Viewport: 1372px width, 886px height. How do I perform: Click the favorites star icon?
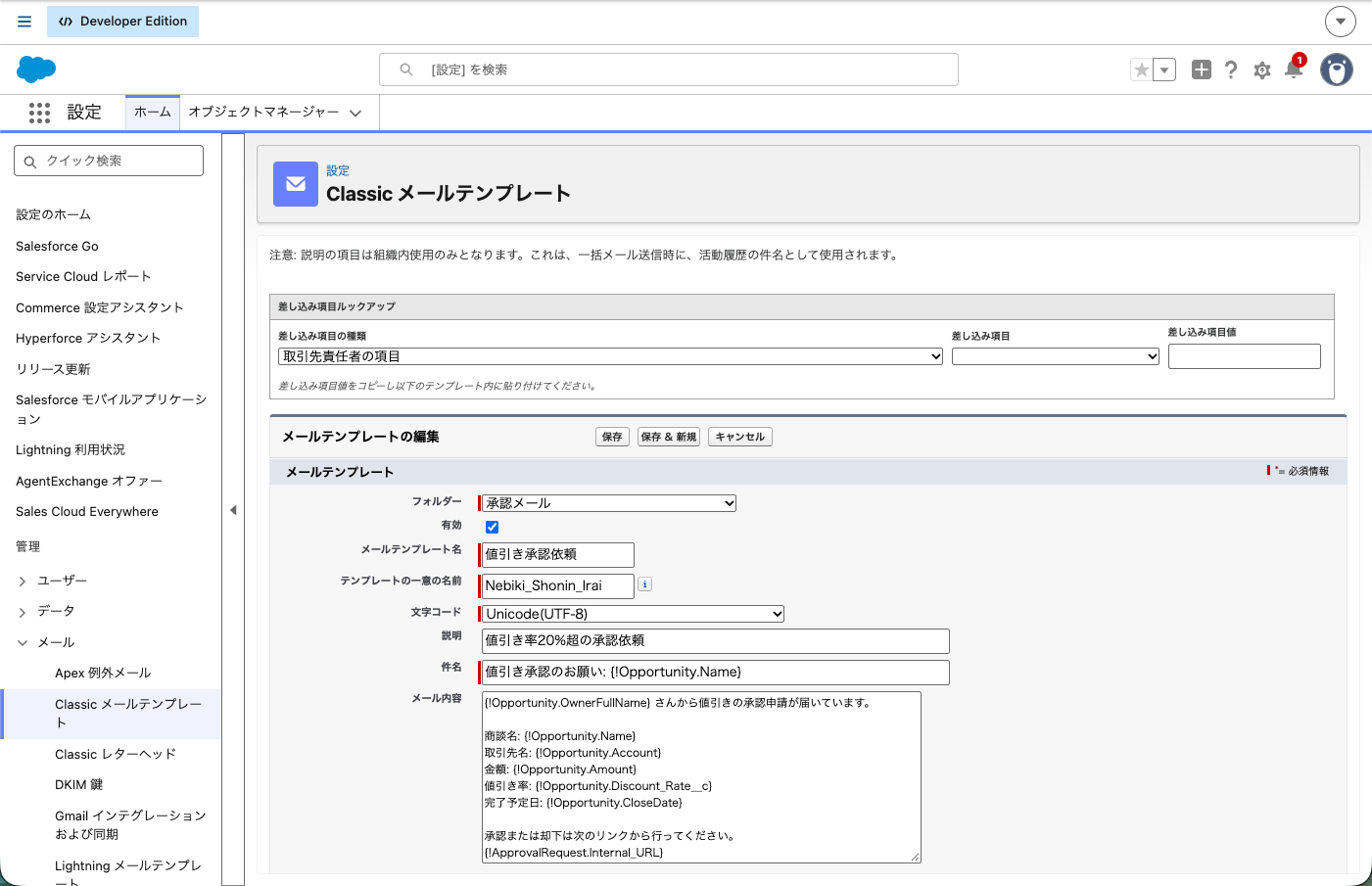[1142, 70]
